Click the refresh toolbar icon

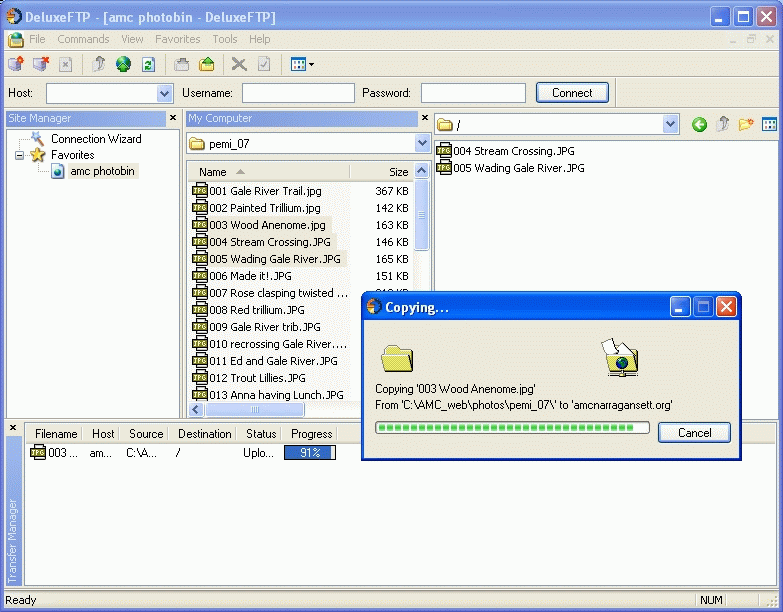(x=148, y=65)
